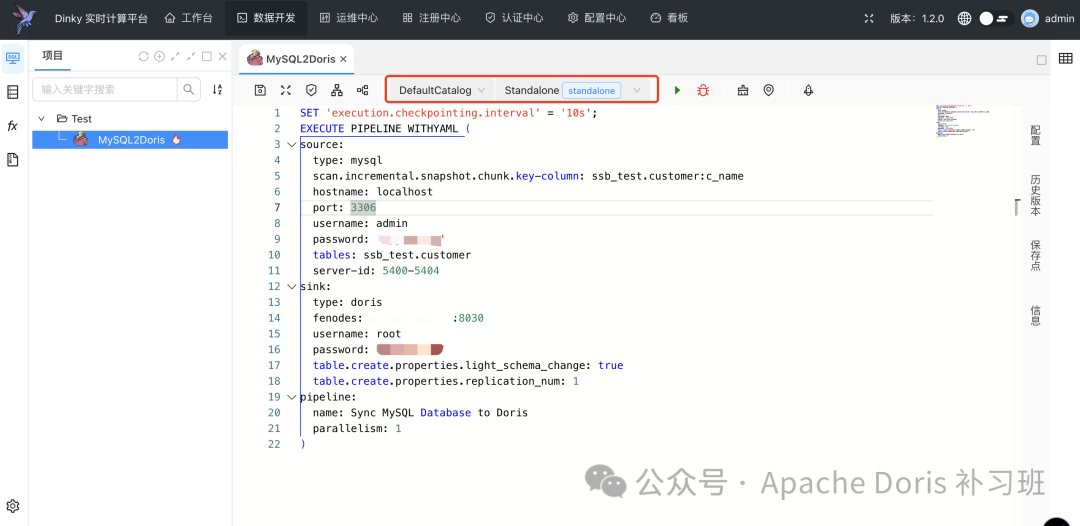Click the text 'hostname: localhost'
Screen dimensions: 1080x526
[373, 191]
